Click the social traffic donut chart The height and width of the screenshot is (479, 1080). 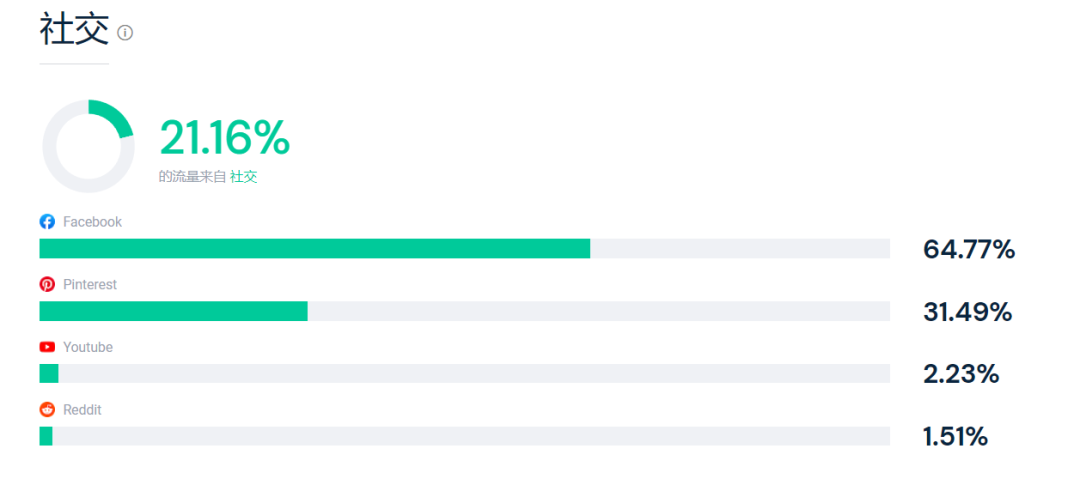[88, 146]
